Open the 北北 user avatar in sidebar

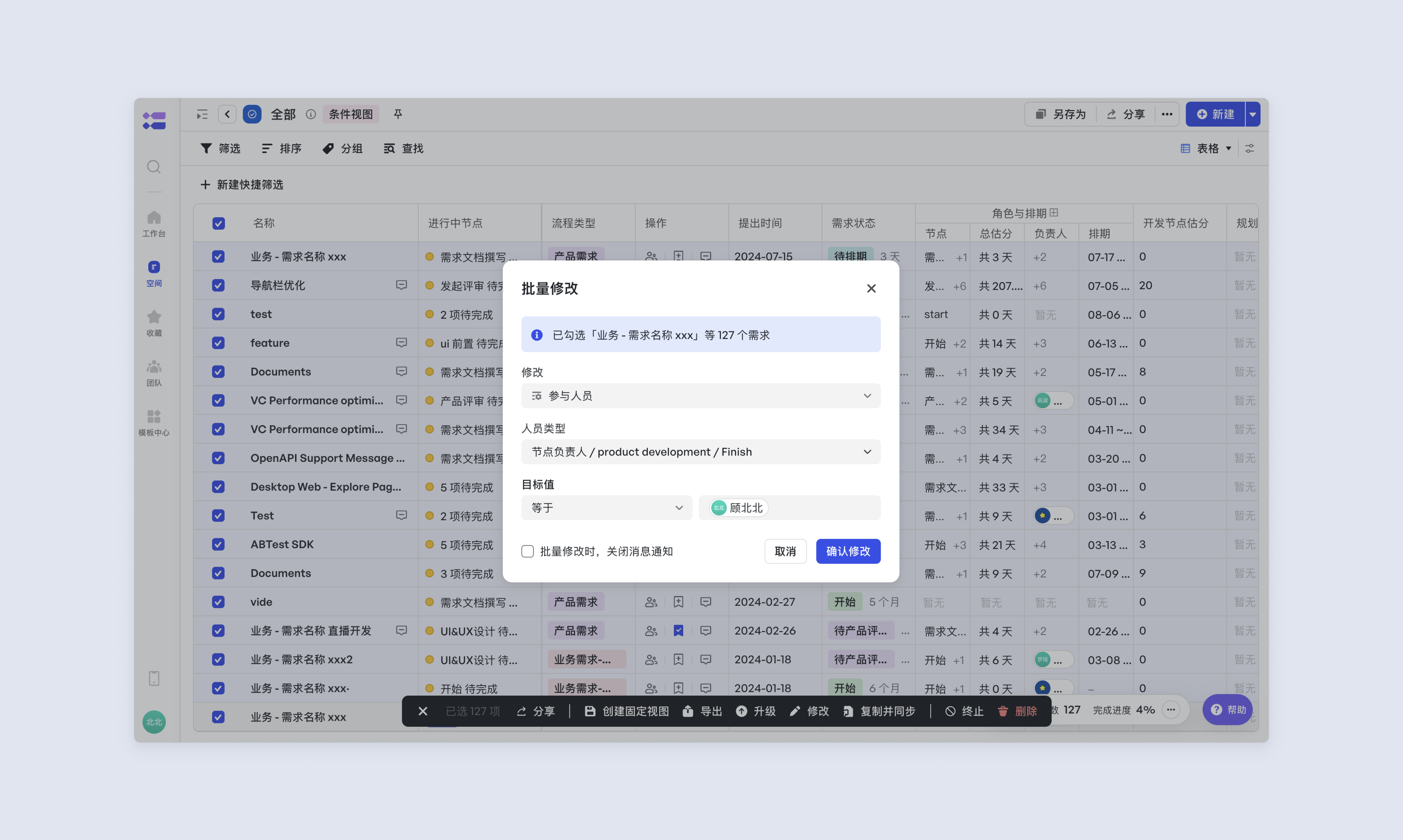point(154,722)
